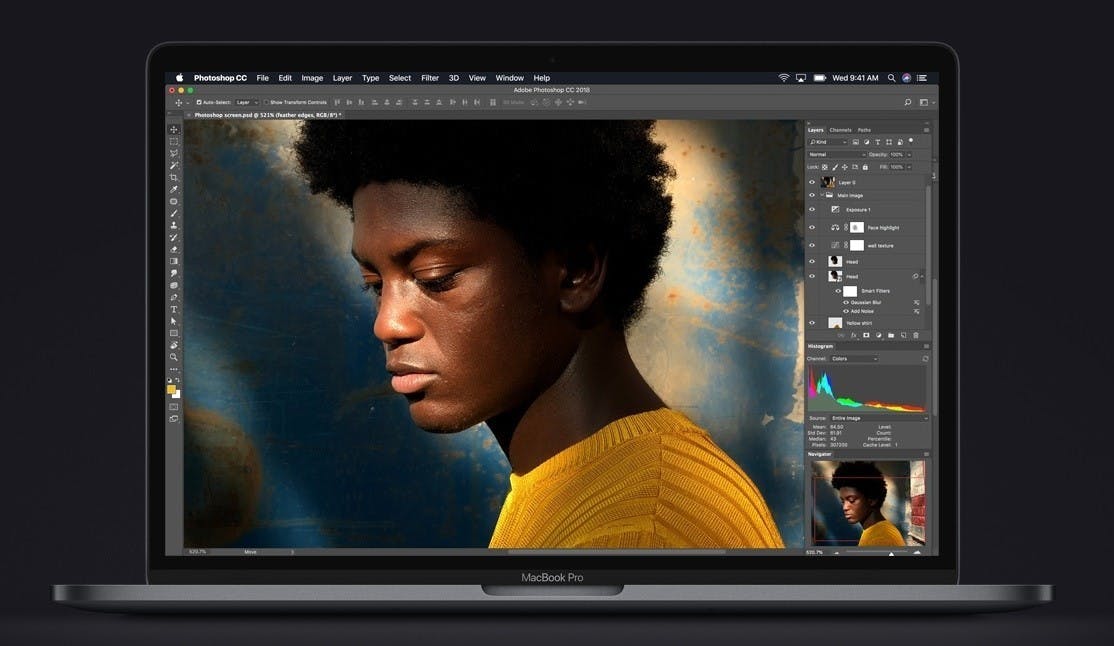The width and height of the screenshot is (1114, 646).
Task: Open Siri from the menu bar
Action: (x=907, y=78)
